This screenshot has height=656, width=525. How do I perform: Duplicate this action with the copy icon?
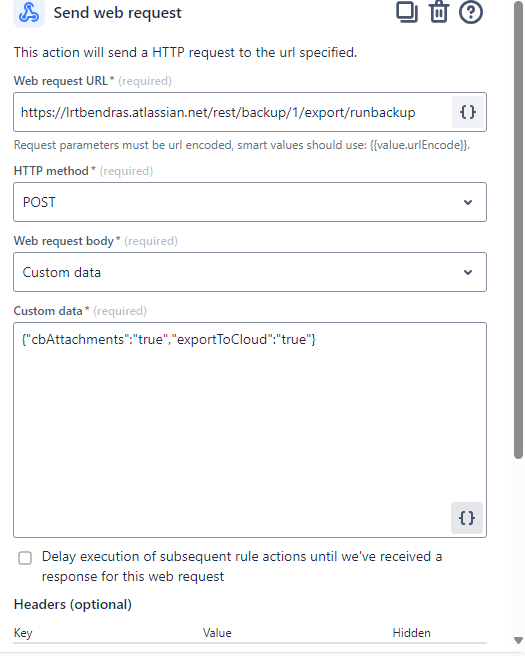pyautogui.click(x=407, y=12)
